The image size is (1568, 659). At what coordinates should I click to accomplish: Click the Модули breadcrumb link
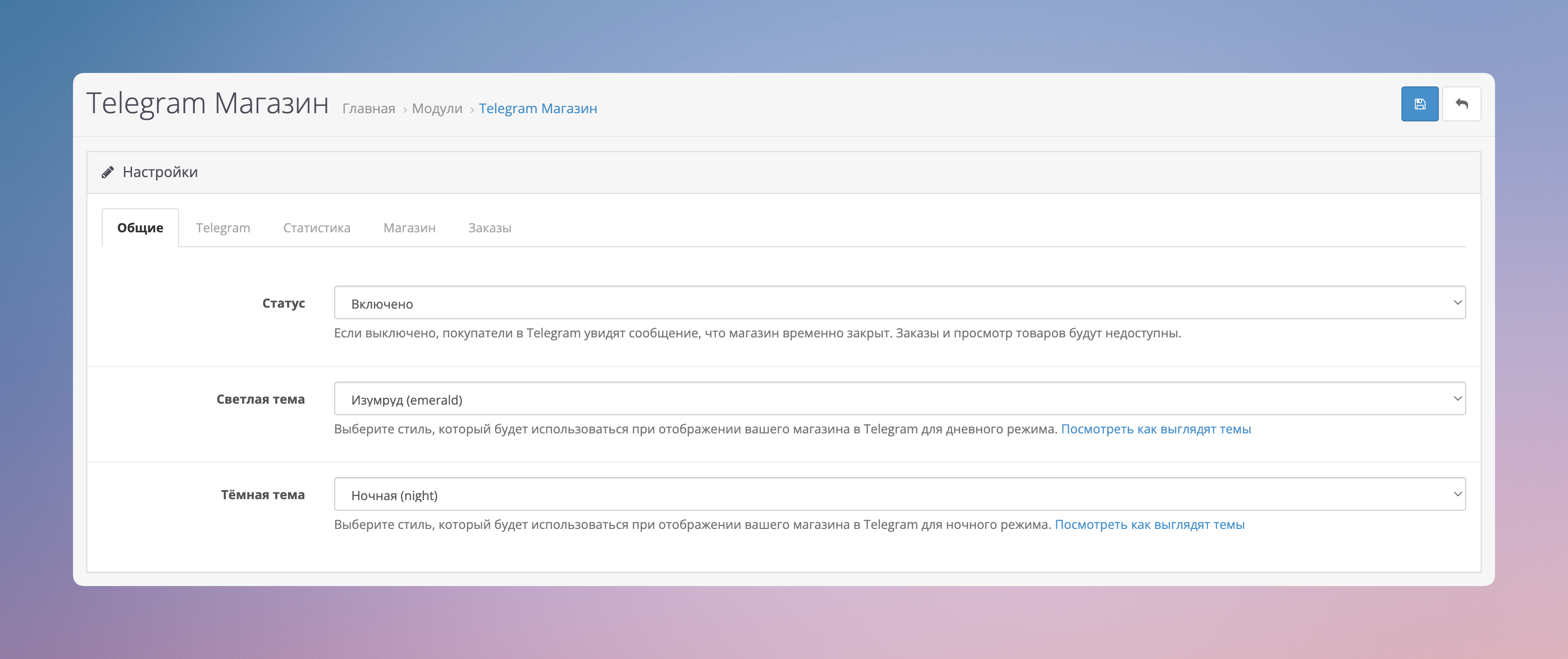[x=437, y=108]
